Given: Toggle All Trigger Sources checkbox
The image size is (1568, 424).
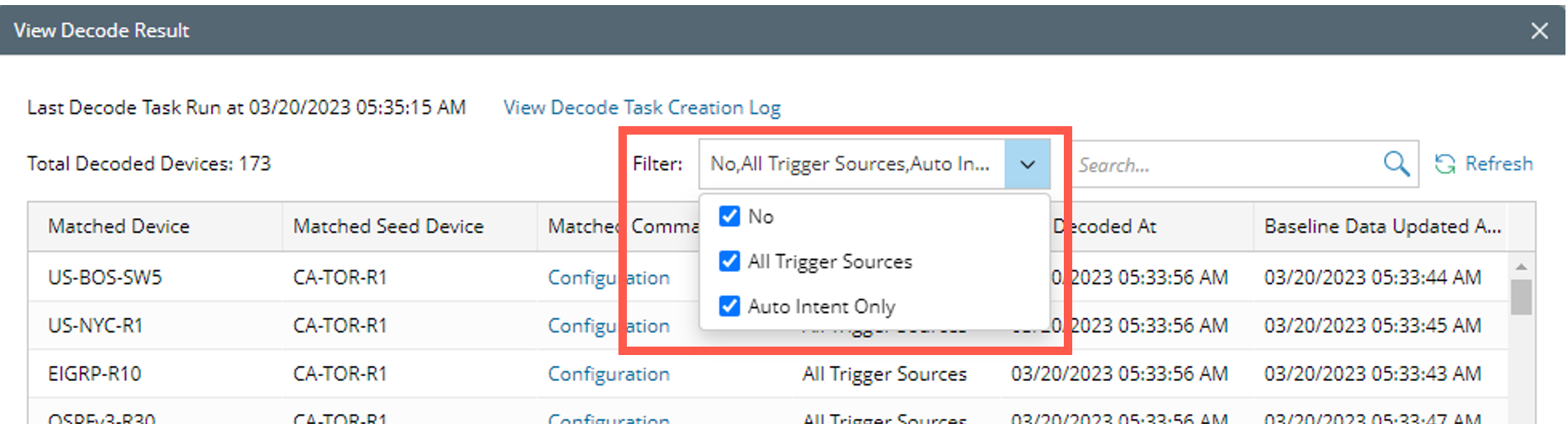Looking at the screenshot, I should 729,262.
